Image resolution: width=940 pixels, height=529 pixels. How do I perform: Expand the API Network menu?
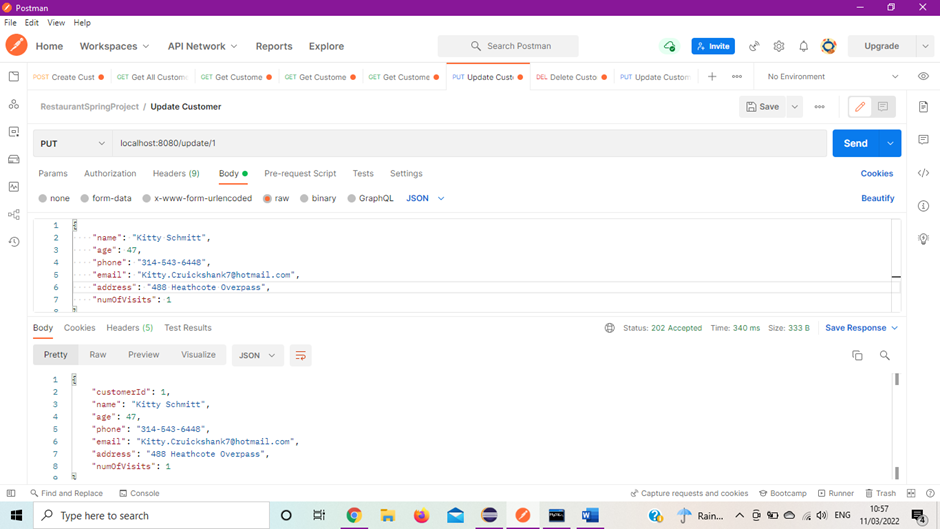click(x=203, y=46)
